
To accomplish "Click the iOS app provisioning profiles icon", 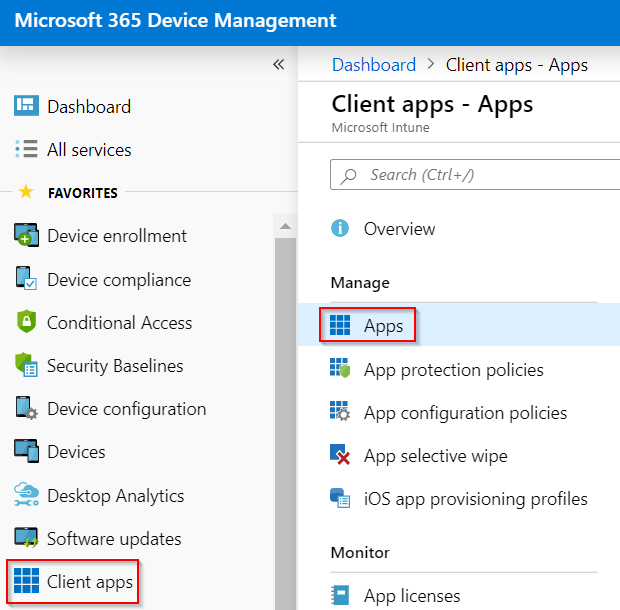I will click(340, 498).
